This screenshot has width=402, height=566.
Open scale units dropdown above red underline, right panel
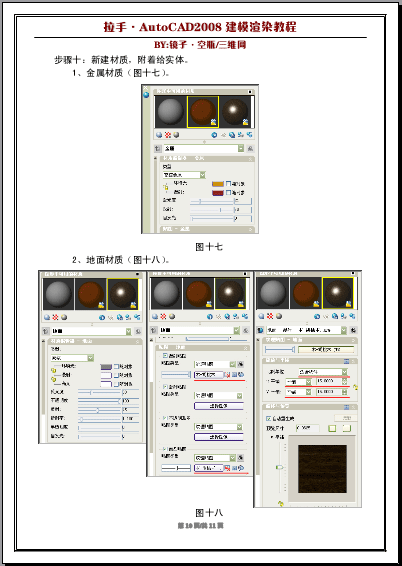[323, 371]
